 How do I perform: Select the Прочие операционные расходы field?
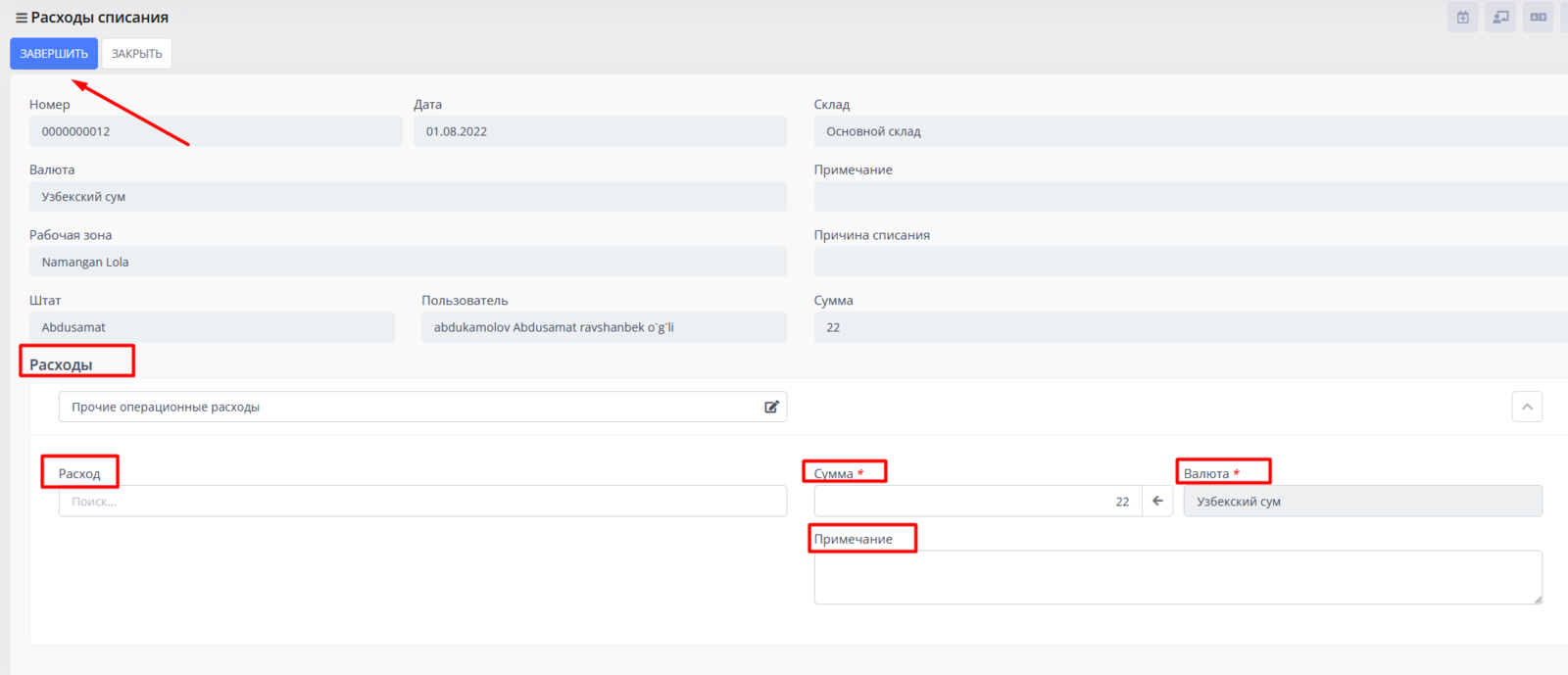[x=412, y=407]
